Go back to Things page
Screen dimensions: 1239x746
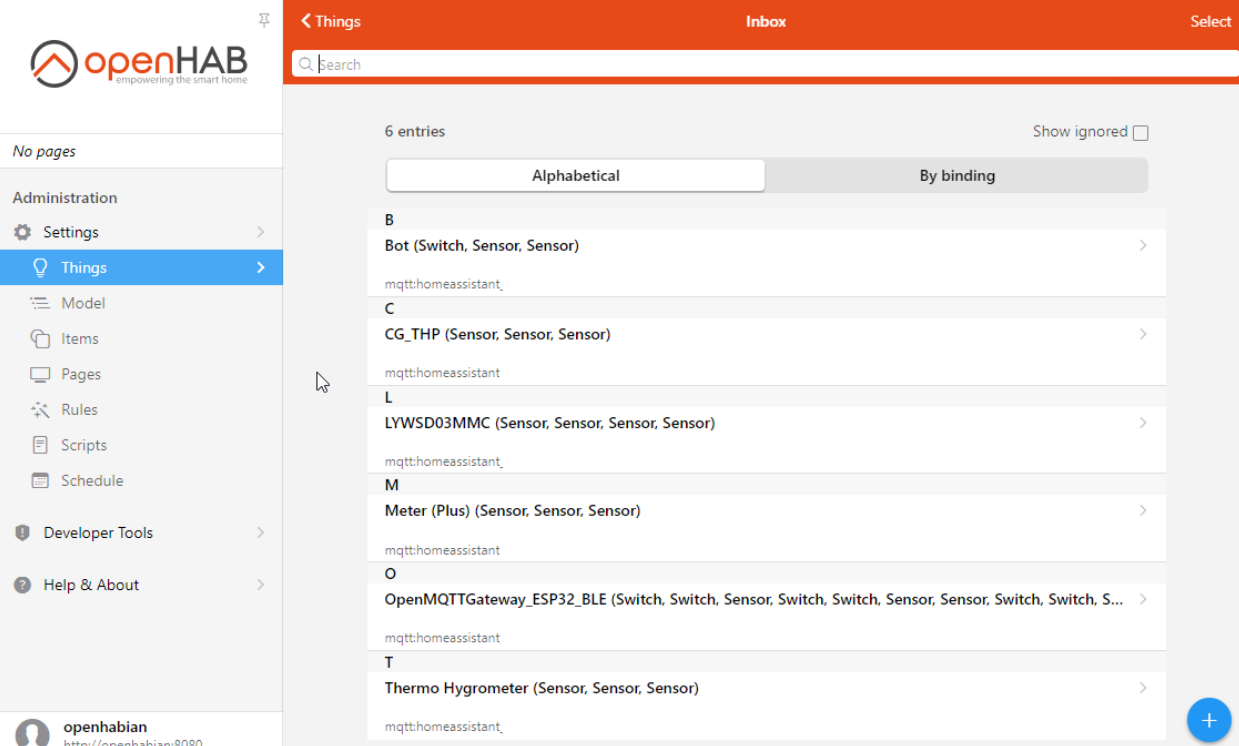331,21
